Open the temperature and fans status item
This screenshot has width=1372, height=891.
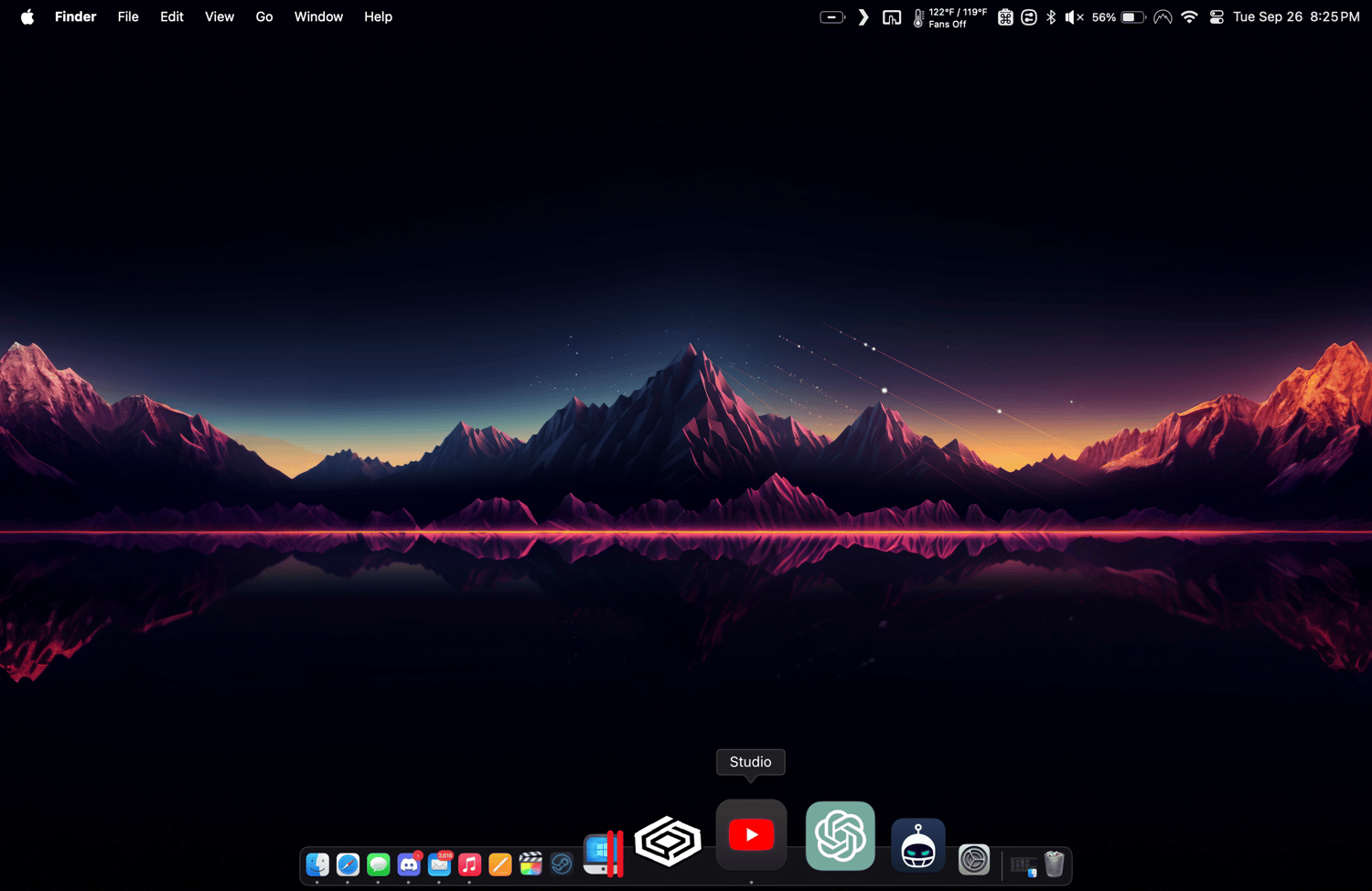(x=949, y=17)
